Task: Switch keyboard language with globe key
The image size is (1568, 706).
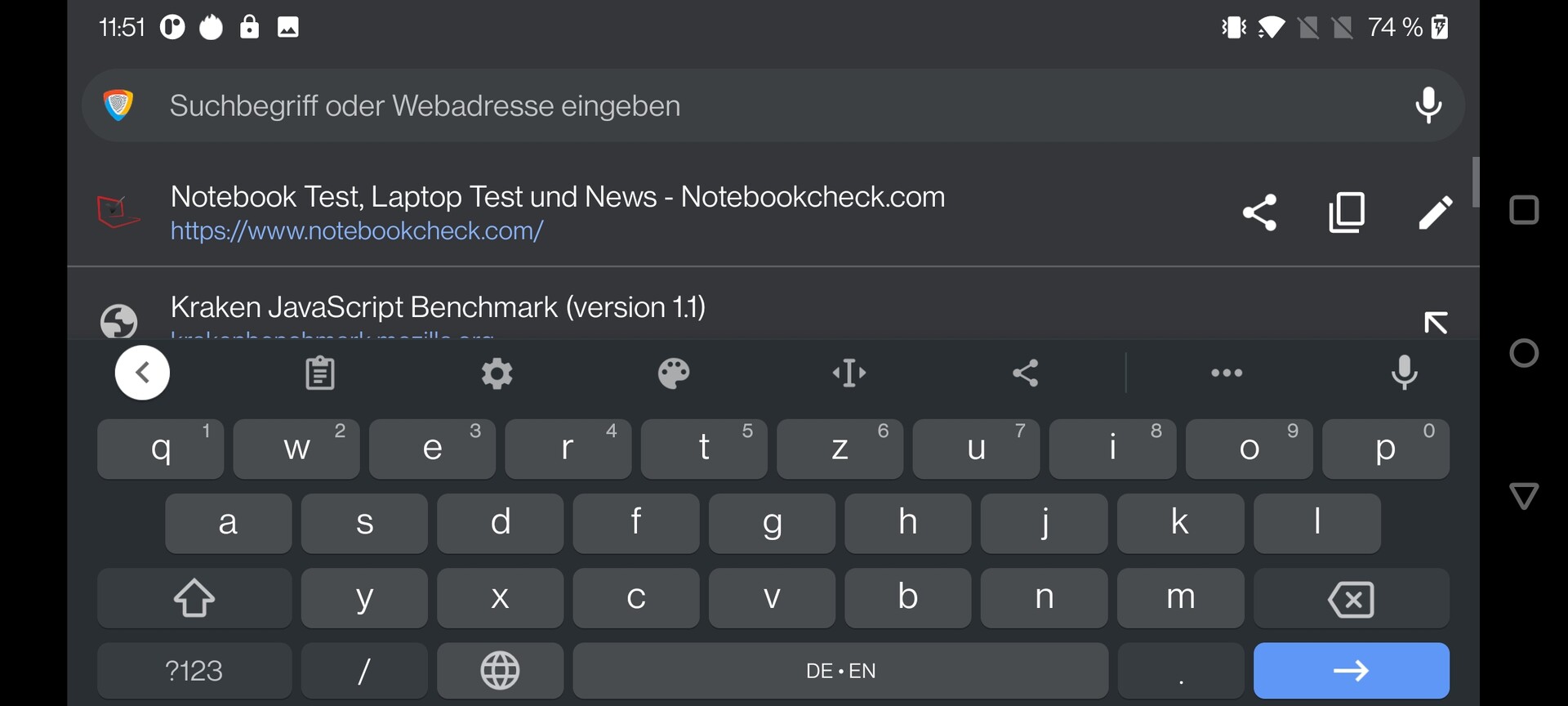Action: [500, 671]
